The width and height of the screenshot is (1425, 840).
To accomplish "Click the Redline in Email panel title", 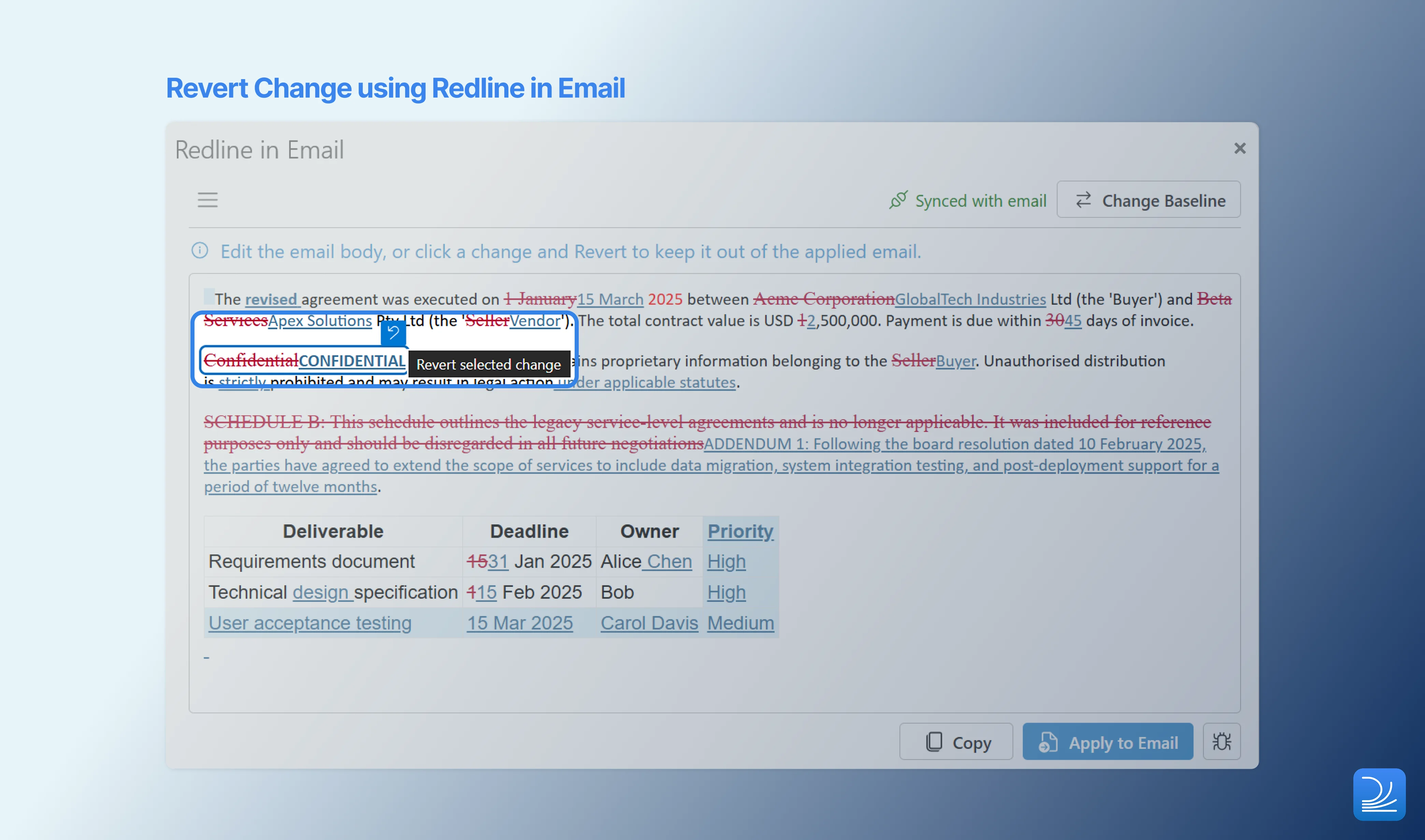I will click(x=259, y=150).
